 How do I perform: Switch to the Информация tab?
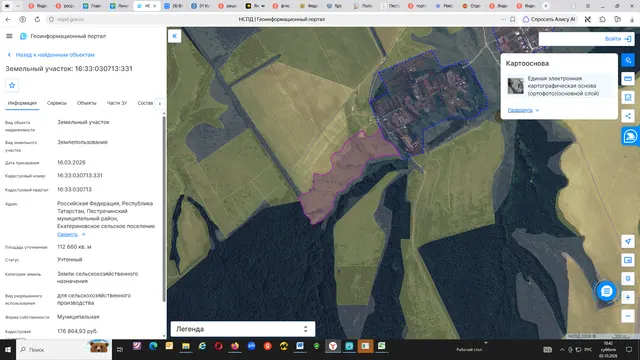click(x=22, y=103)
